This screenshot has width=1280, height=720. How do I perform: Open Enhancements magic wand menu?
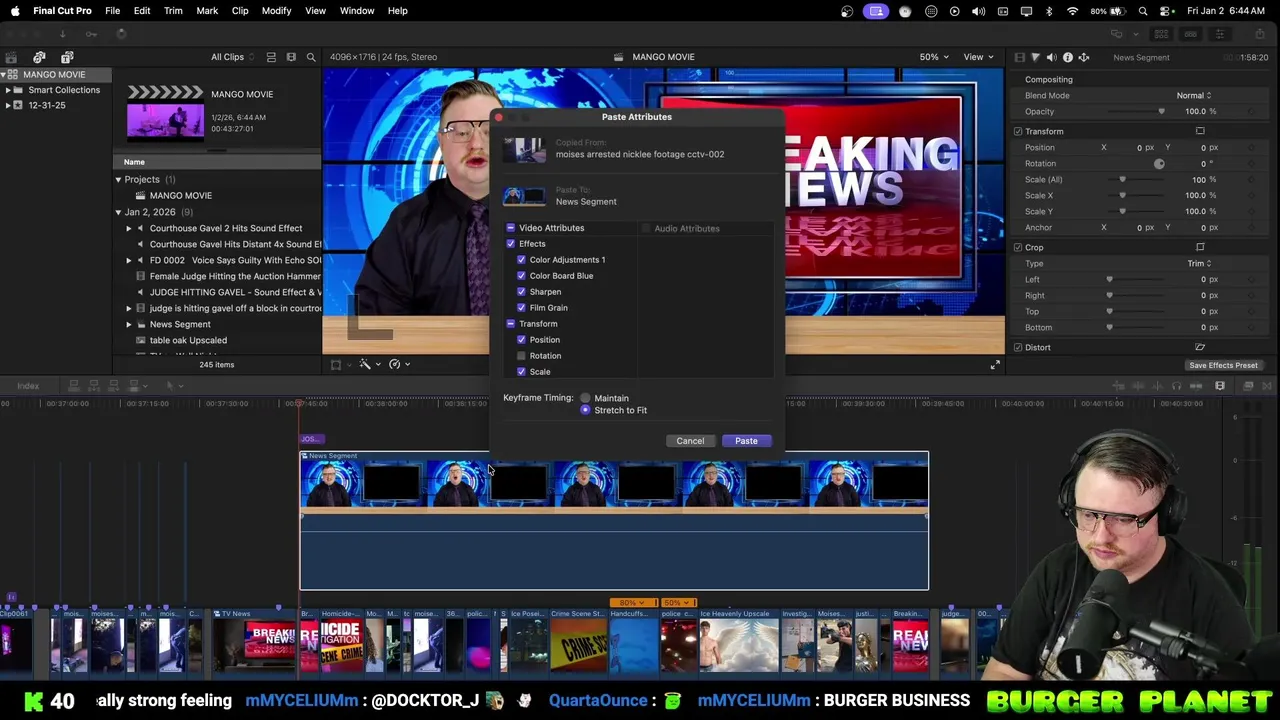(369, 364)
